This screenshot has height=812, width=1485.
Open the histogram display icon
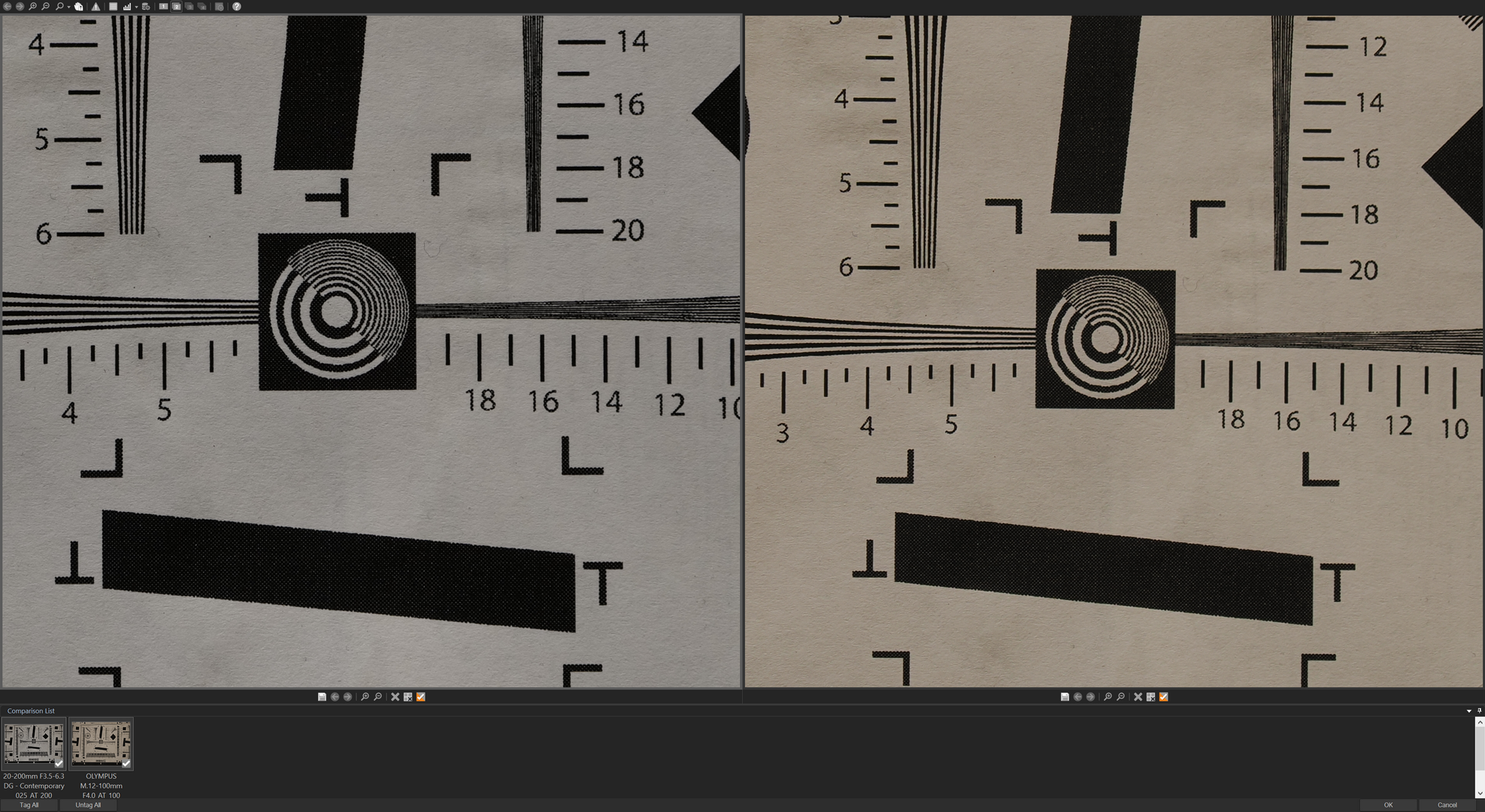pos(127,7)
